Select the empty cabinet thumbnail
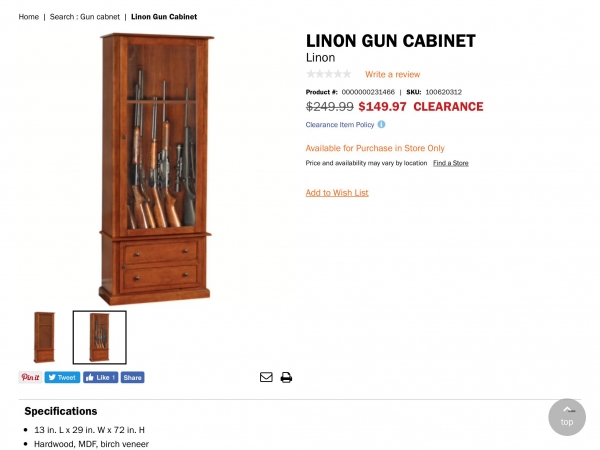Screen dimensions: 600x450 click(44, 337)
